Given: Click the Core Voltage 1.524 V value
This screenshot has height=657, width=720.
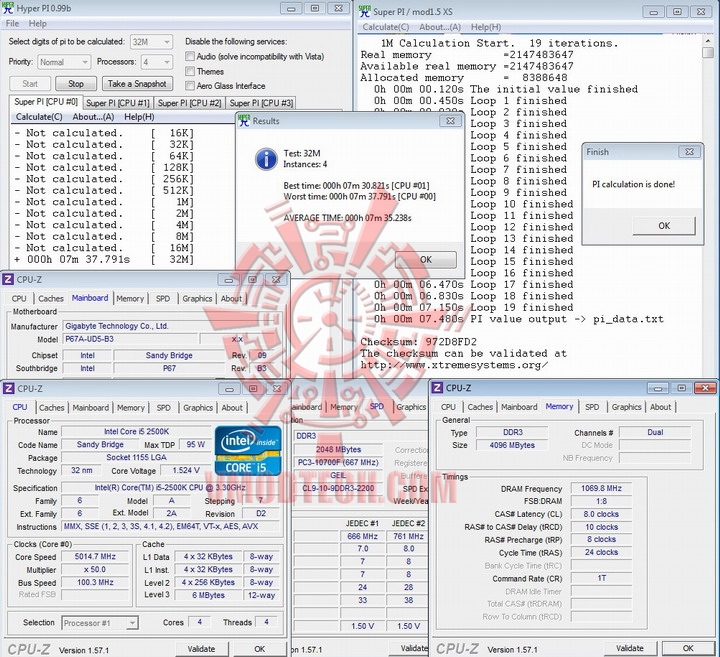Looking at the screenshot, I should (186, 470).
